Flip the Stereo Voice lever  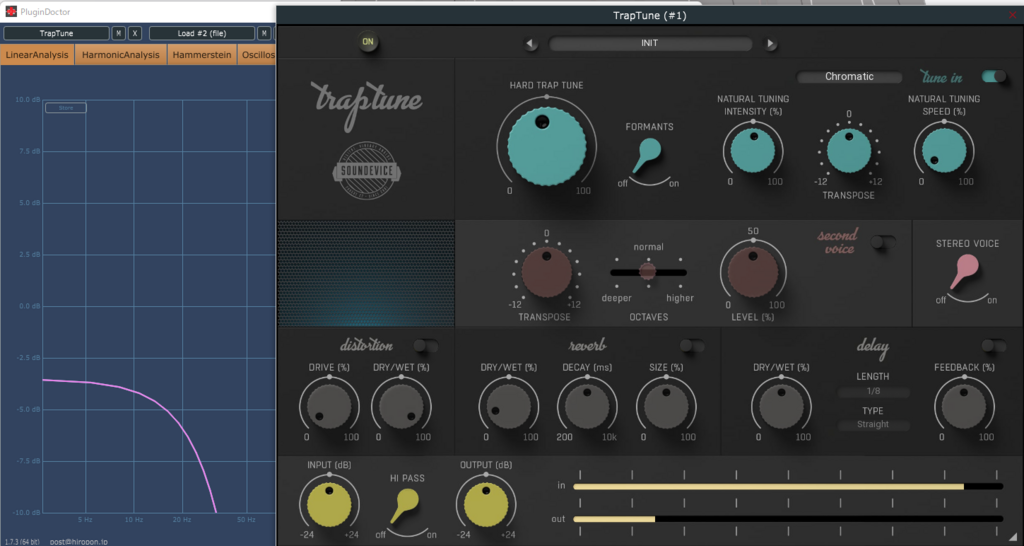[964, 272]
